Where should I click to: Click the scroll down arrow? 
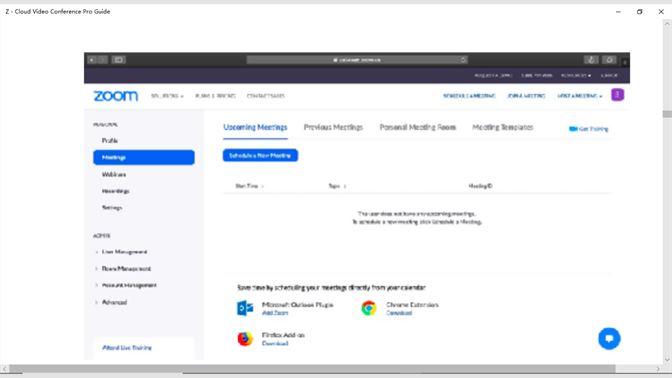(667, 360)
